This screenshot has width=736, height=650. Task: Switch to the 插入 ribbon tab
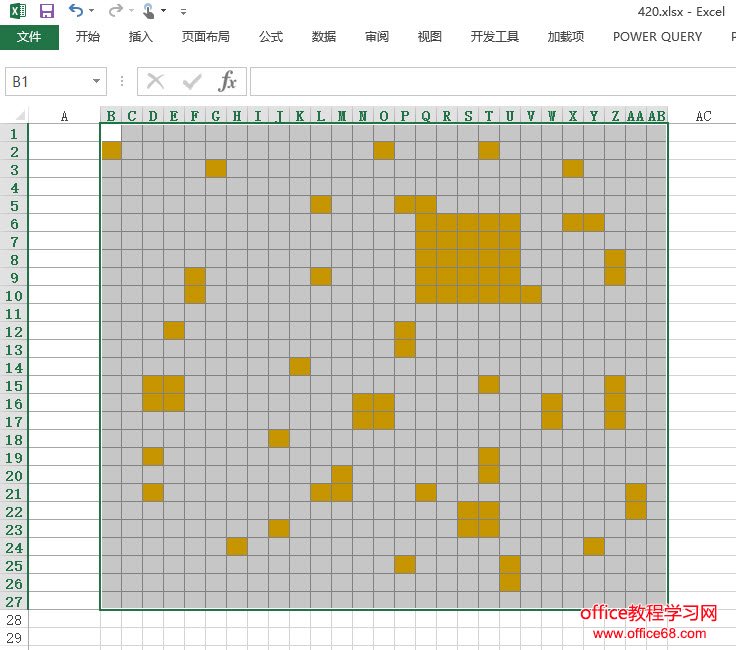(x=140, y=37)
